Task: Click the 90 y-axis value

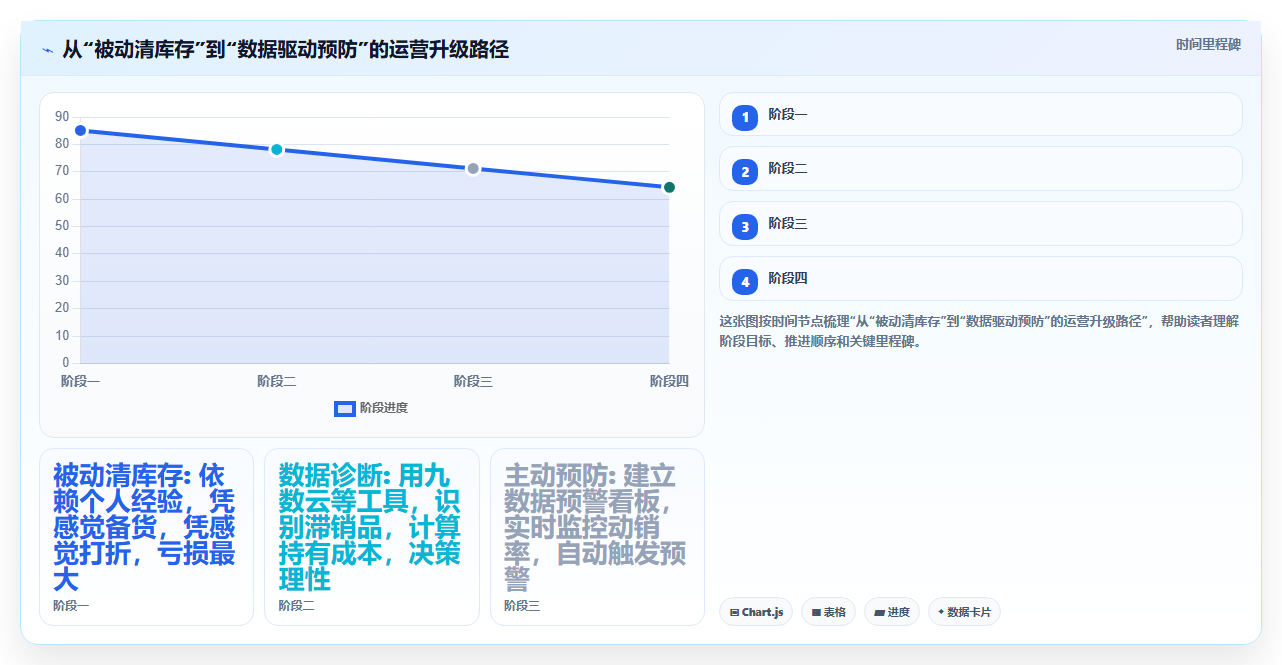Action: [x=62, y=117]
